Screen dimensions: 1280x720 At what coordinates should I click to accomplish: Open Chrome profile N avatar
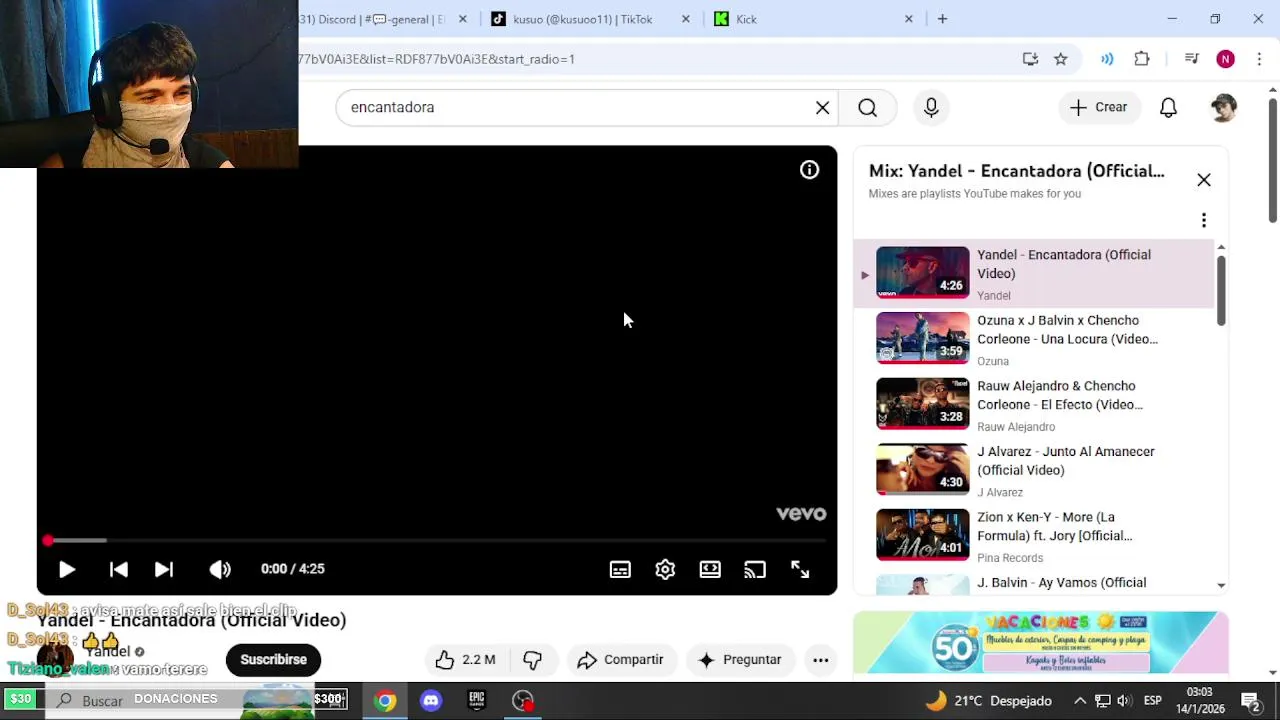pyautogui.click(x=1226, y=59)
